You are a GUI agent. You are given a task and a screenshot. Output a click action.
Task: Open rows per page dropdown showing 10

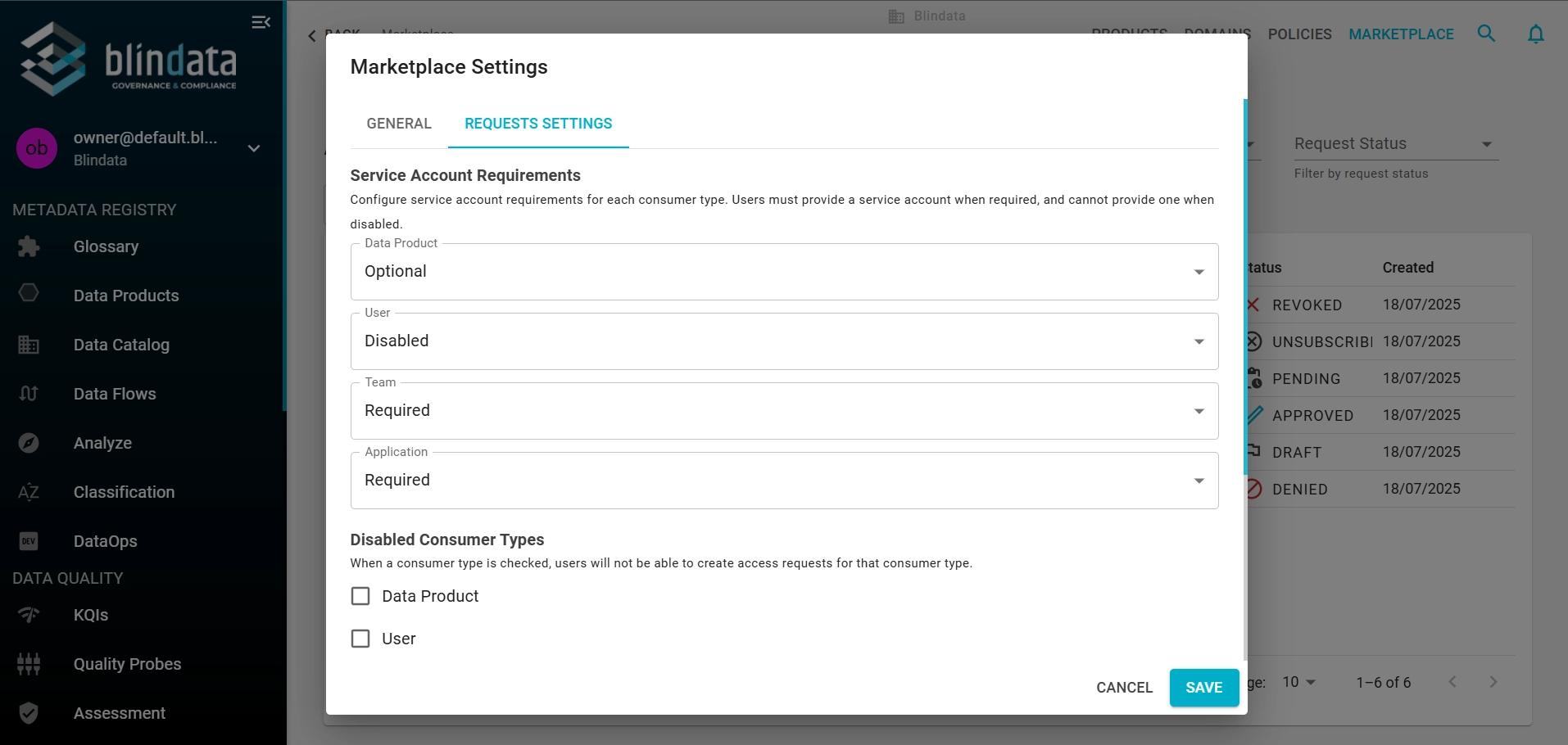coord(1298,682)
